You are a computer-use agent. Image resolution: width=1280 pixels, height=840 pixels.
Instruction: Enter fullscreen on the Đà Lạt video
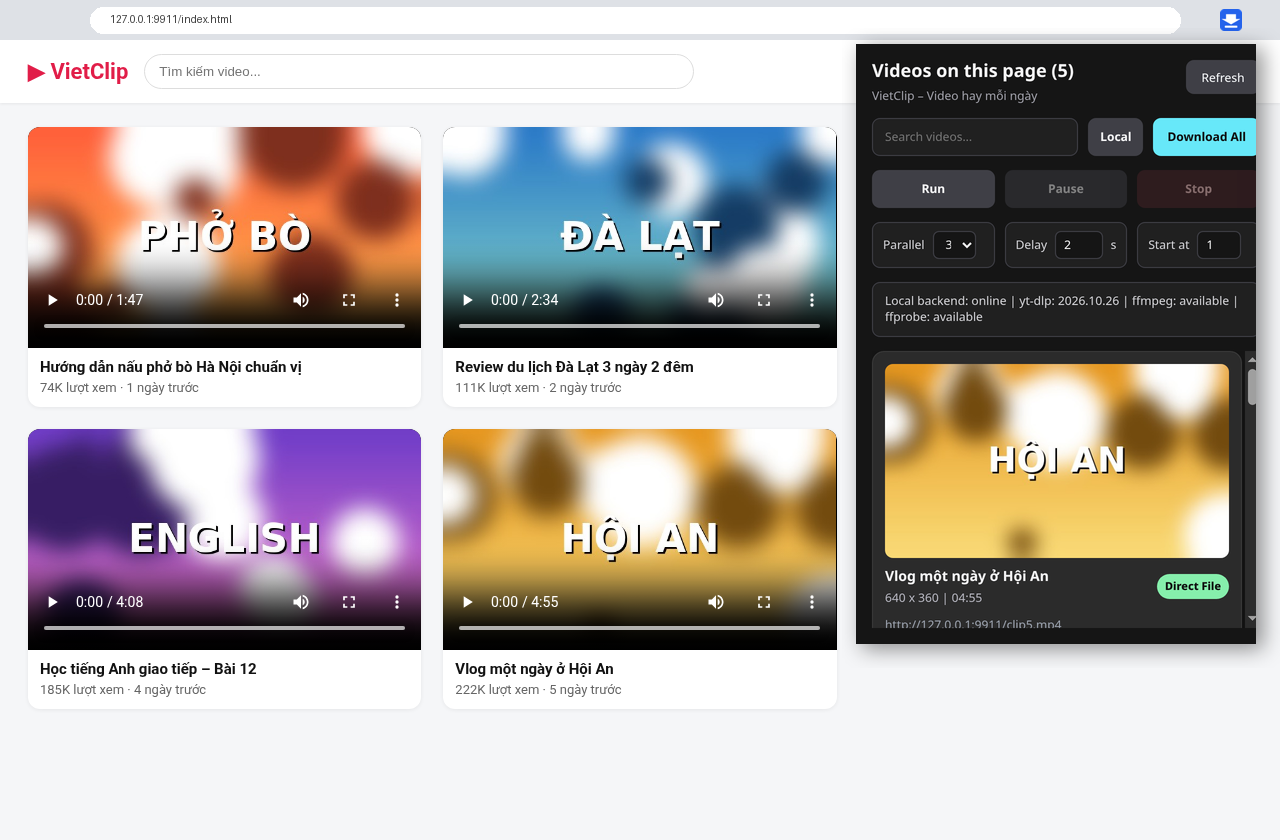[764, 300]
